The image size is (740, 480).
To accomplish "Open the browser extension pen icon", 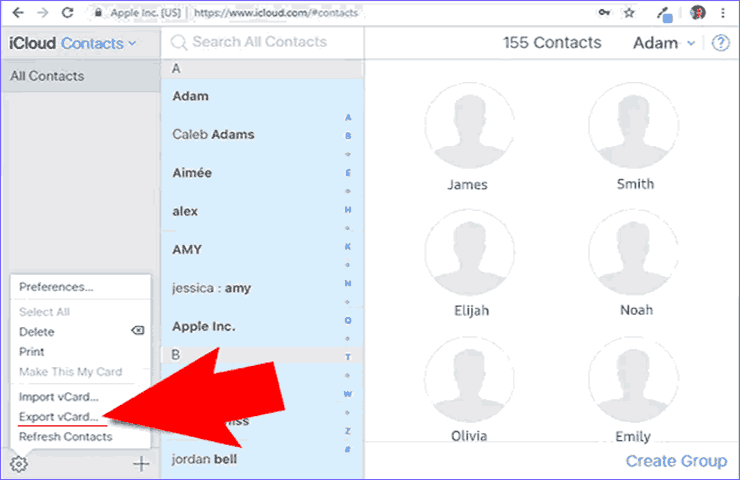I will click(664, 14).
